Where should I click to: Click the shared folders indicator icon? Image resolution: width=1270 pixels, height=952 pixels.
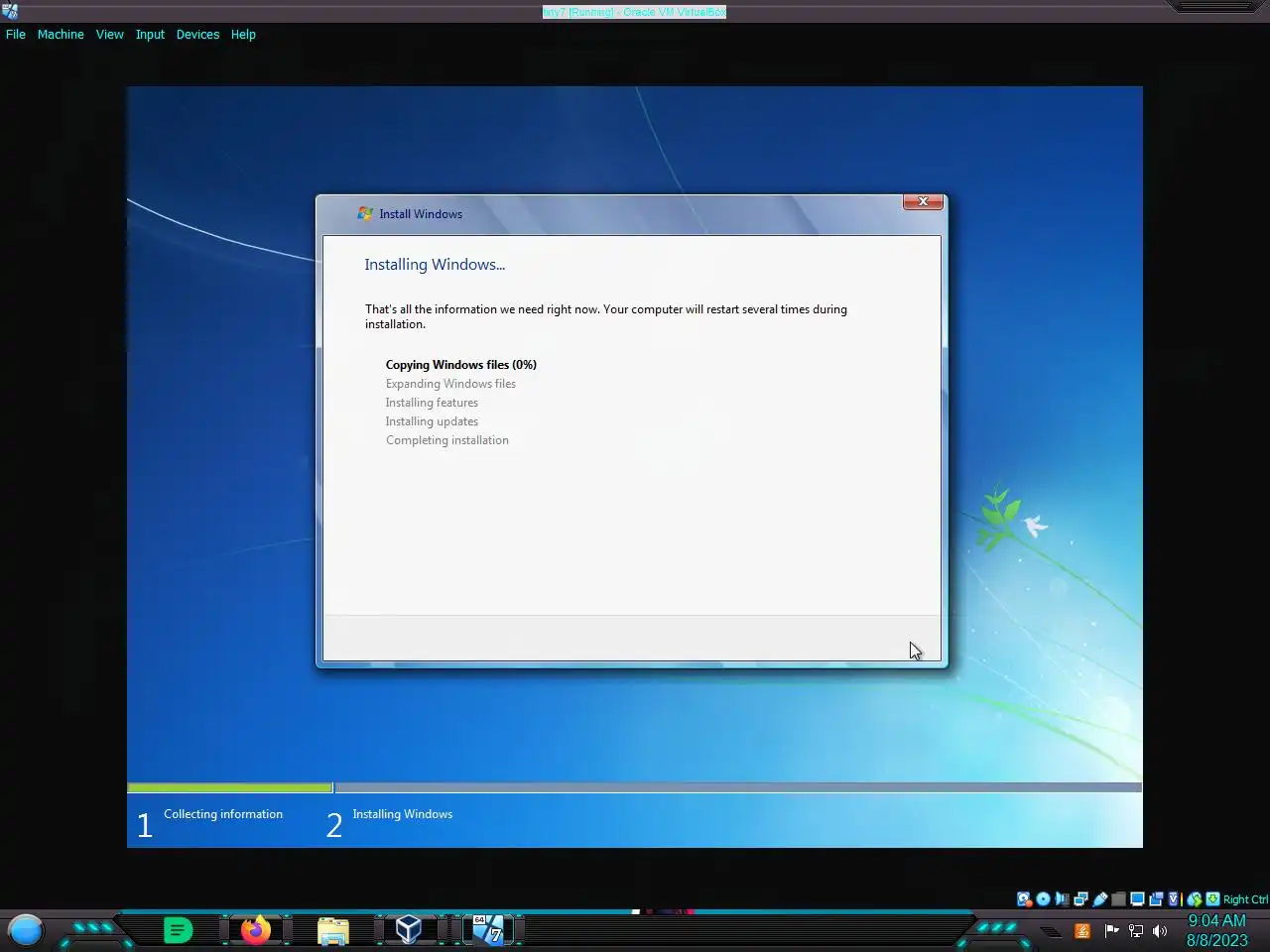pos(1118,899)
